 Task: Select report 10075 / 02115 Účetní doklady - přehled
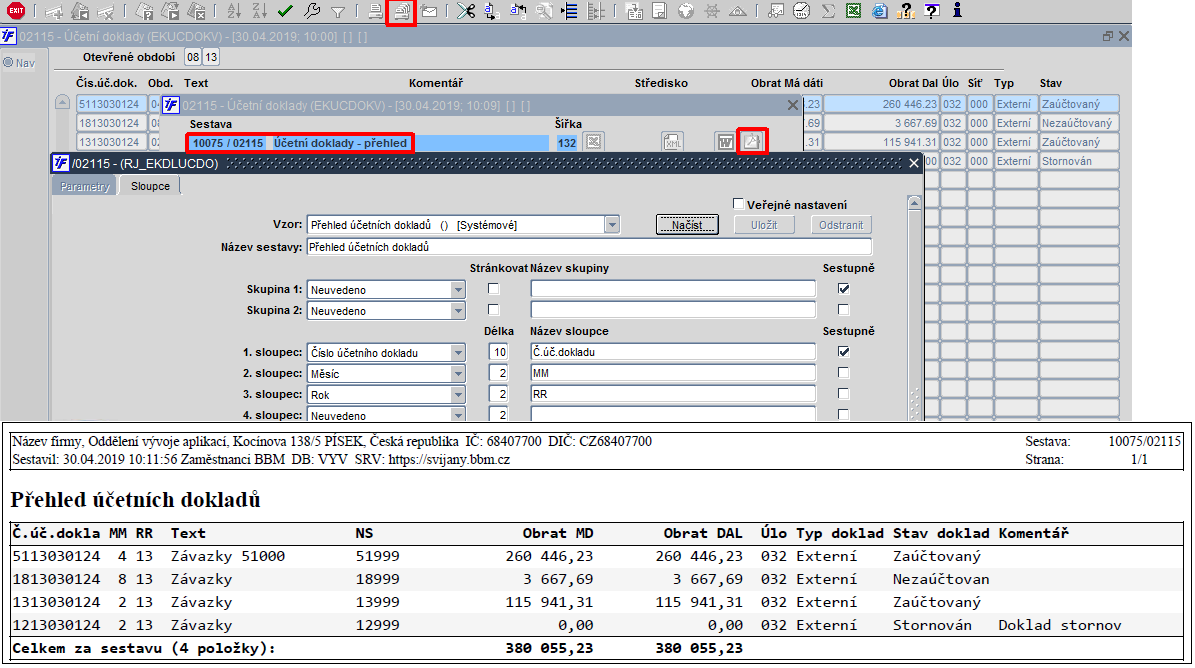(300, 142)
